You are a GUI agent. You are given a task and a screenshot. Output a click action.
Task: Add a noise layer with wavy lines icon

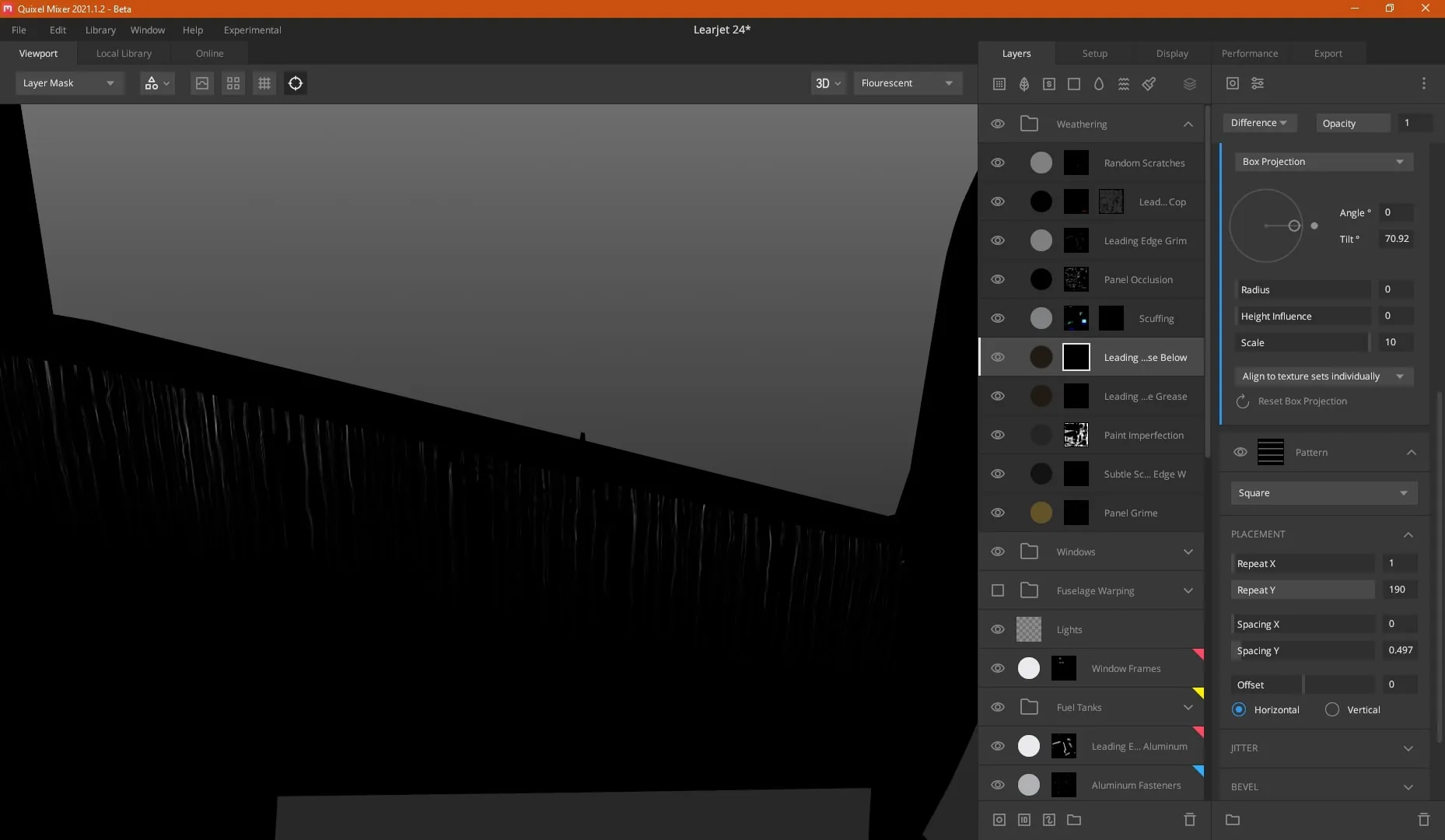coord(1124,84)
